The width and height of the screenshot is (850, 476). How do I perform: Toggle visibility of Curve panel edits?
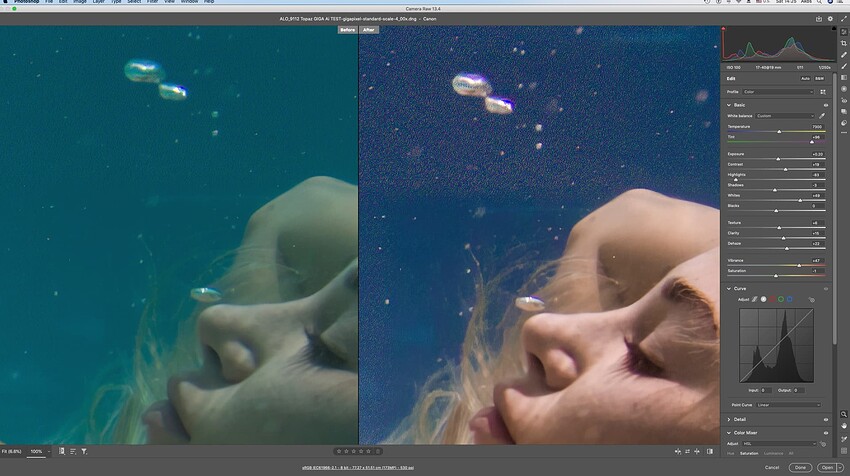[825, 288]
